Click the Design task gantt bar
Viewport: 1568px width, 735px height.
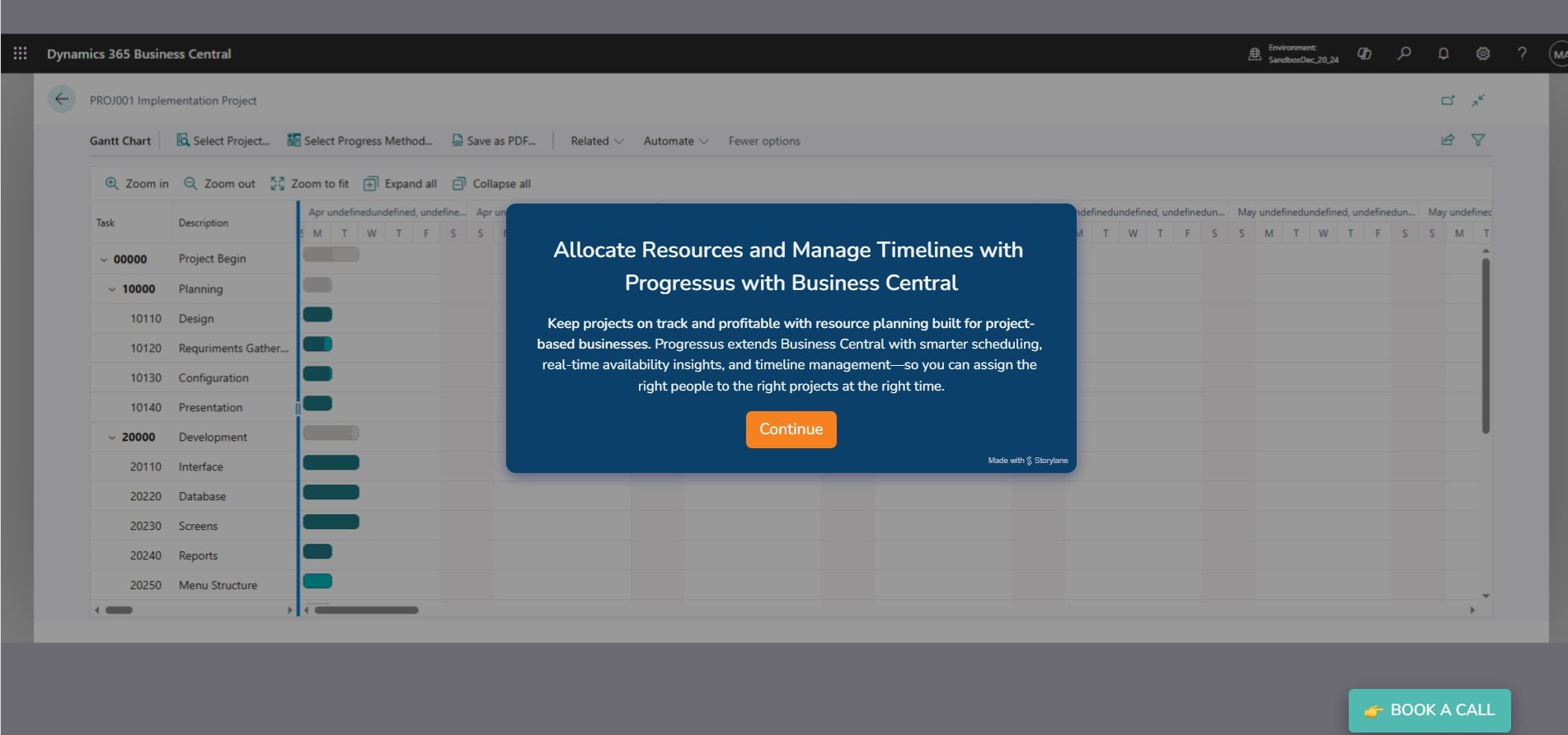(x=317, y=314)
